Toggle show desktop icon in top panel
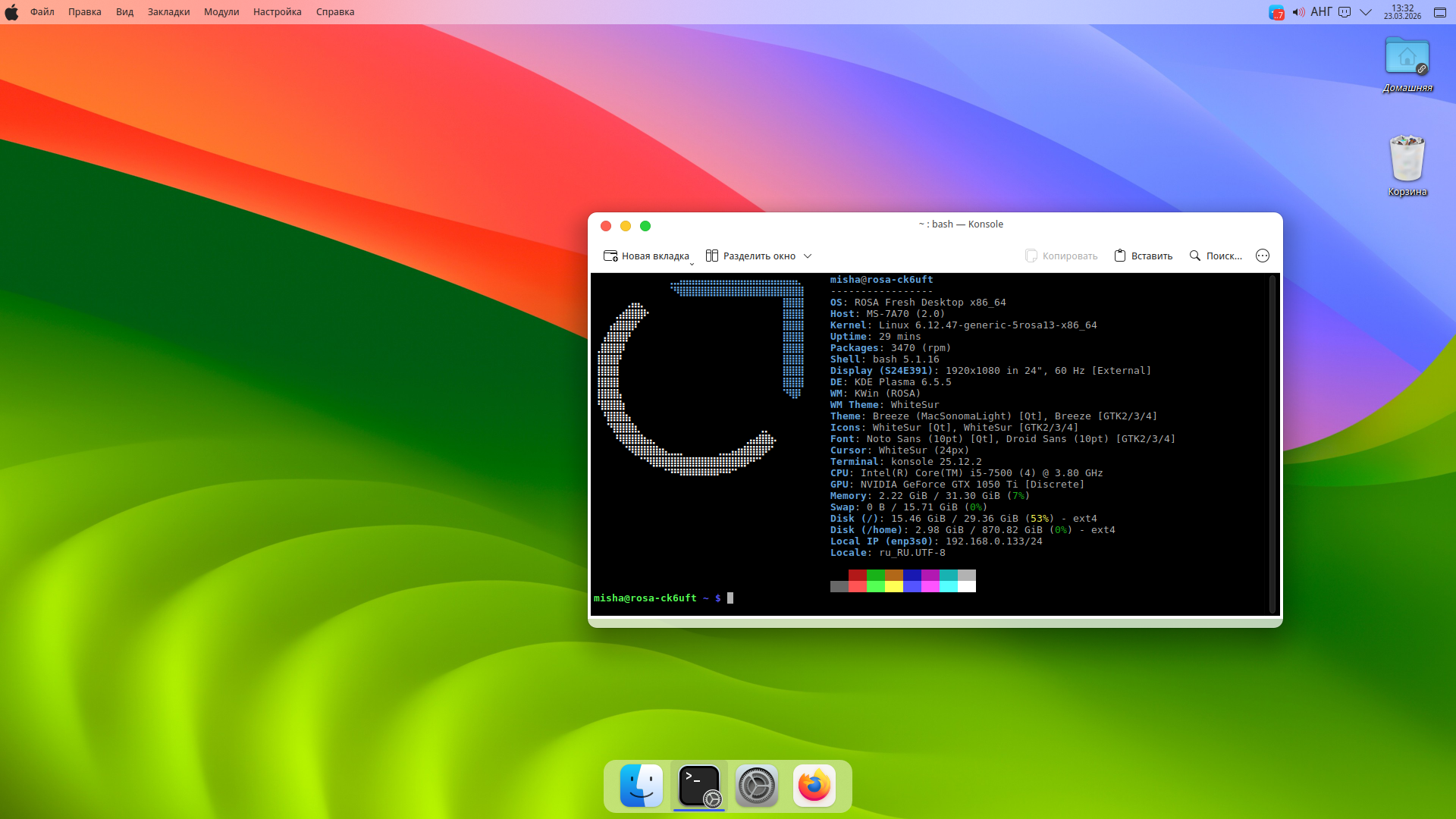Image resolution: width=1456 pixels, height=819 pixels. pos(1439,12)
